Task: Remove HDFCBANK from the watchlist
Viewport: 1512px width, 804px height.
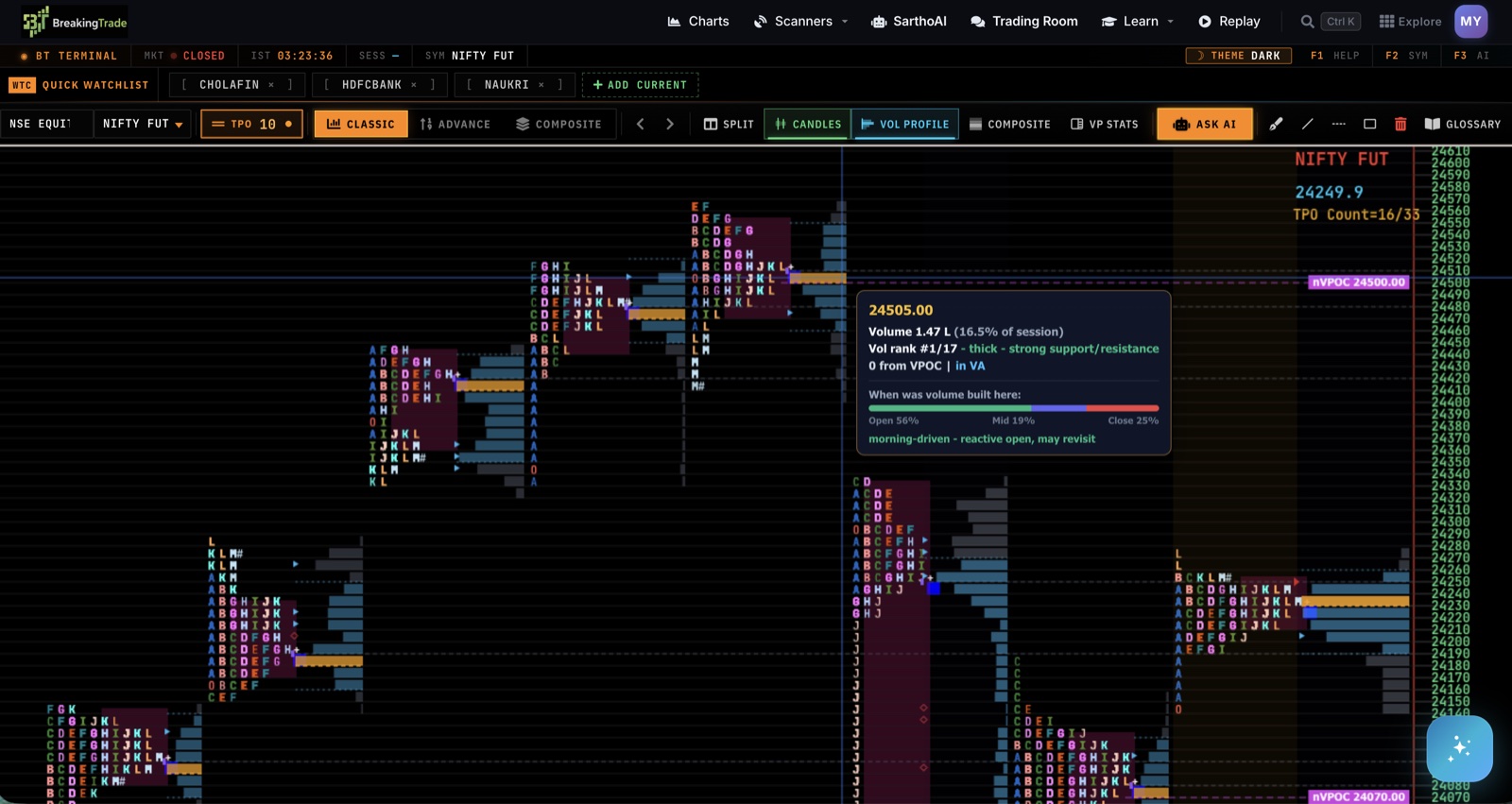Action: 414,85
